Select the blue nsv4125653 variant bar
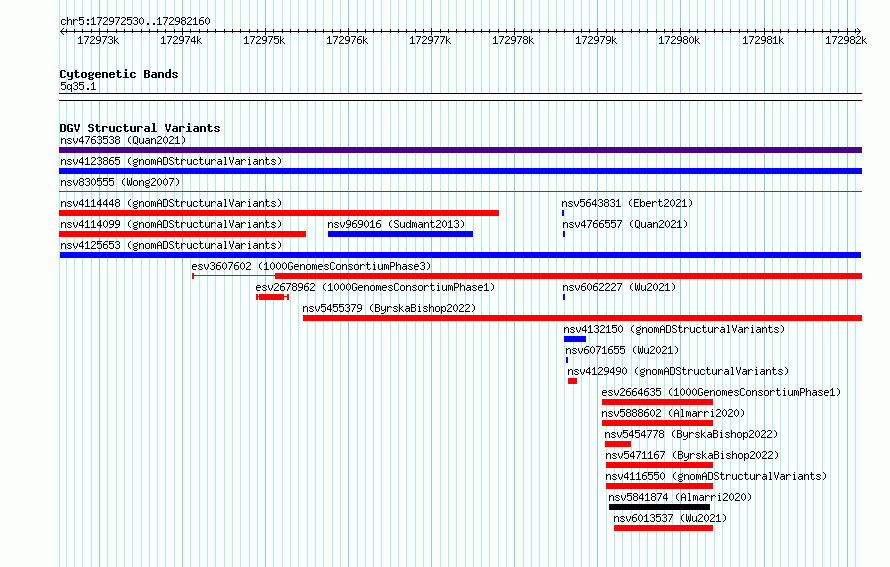This screenshot has width=890, height=567. 460,255
